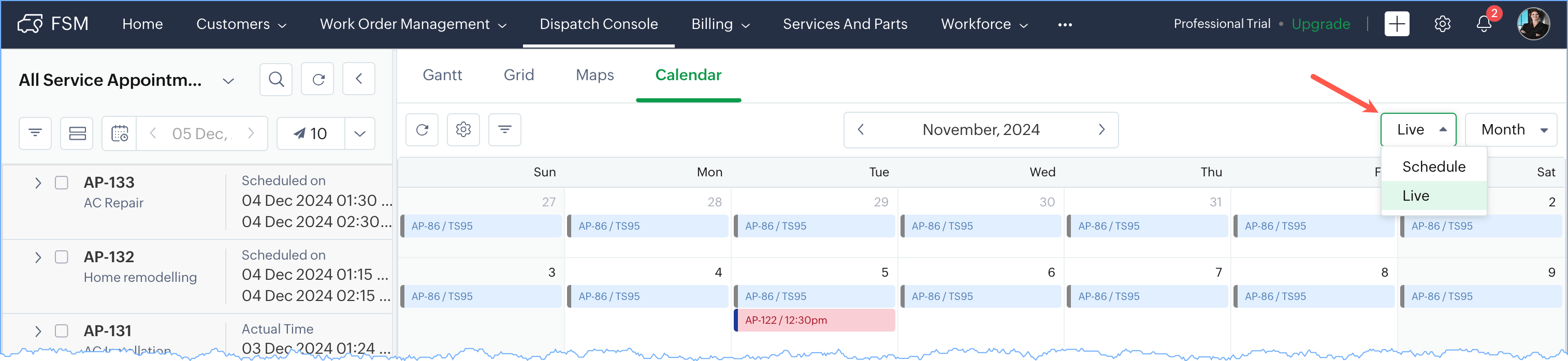Refresh the service appointments list
The image size is (1568, 361).
click(318, 79)
